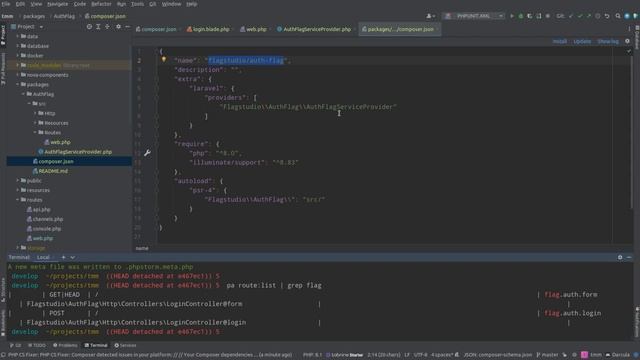Screen dimensions: 640x360
Task: Open terminal tabs dropdown arrow
Action: [x=73, y=257]
